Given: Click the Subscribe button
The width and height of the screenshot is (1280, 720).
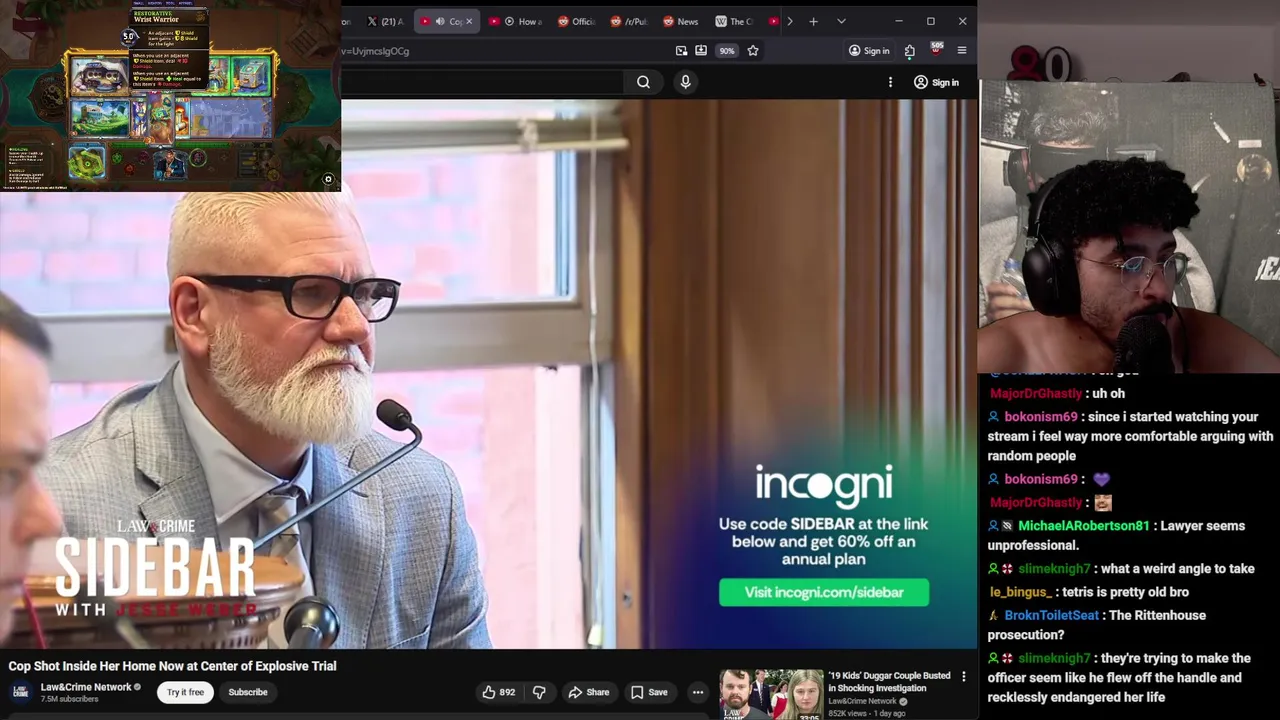Looking at the screenshot, I should tap(248, 692).
